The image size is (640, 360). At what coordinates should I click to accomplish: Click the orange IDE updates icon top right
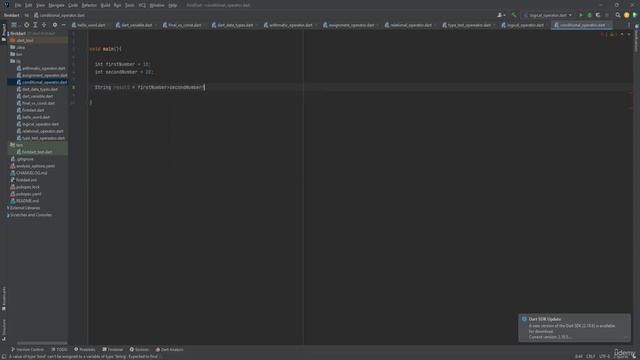click(627, 15)
